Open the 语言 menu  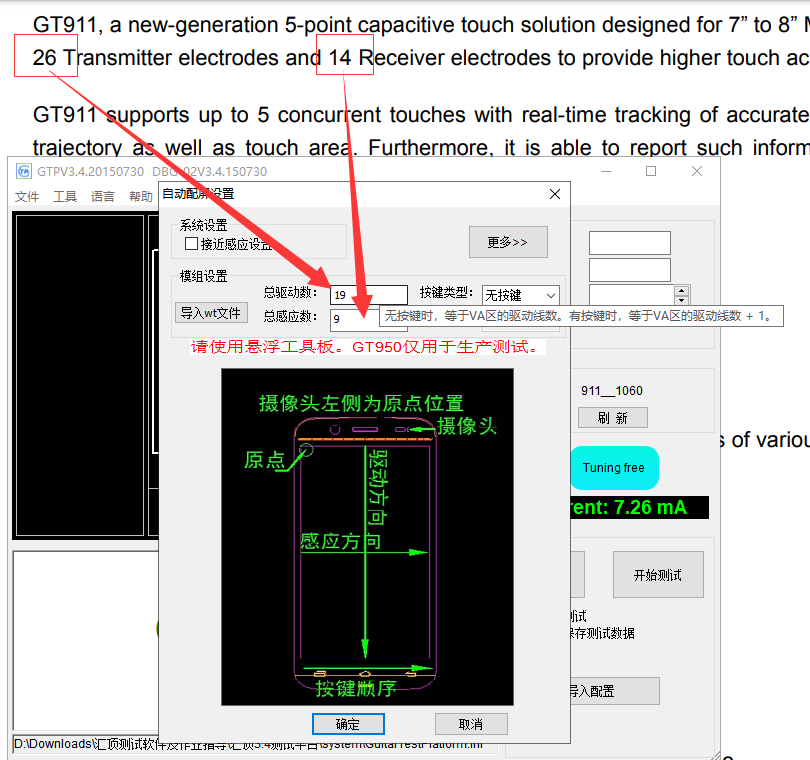103,196
